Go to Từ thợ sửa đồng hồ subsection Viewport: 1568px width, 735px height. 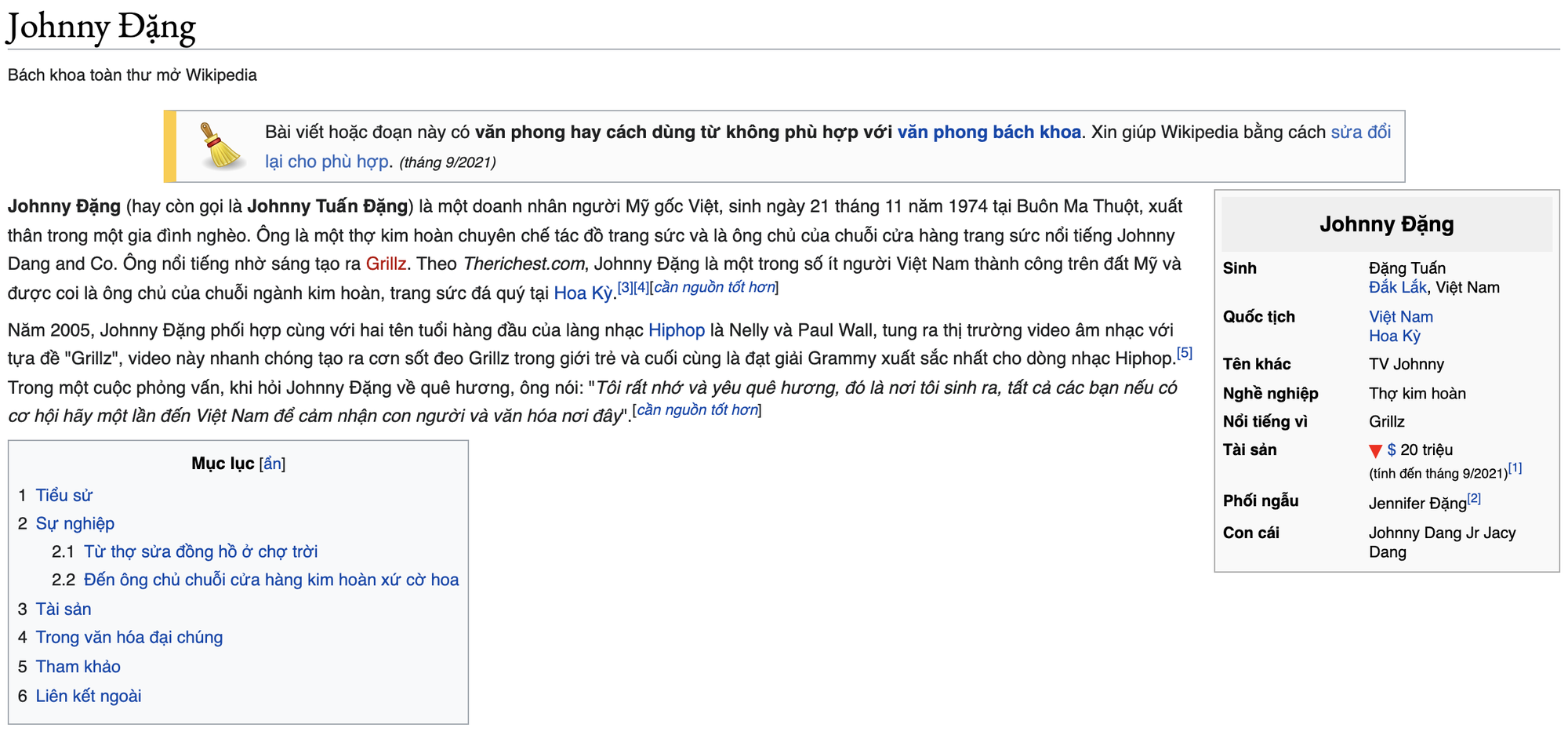click(x=200, y=552)
